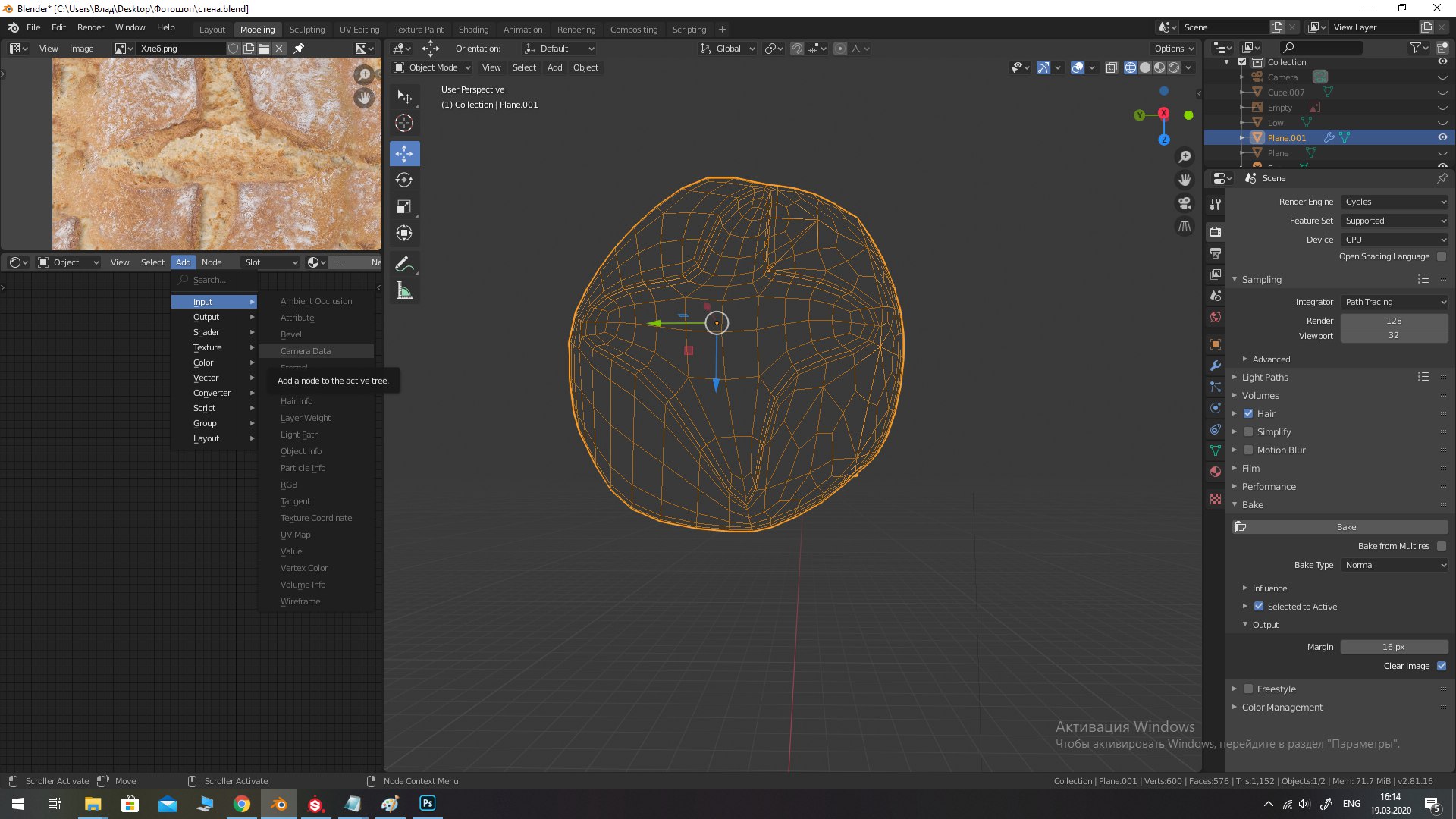Open the Material properties tab sphere icon
This screenshot has height=819, width=1456.
coord(1216,472)
